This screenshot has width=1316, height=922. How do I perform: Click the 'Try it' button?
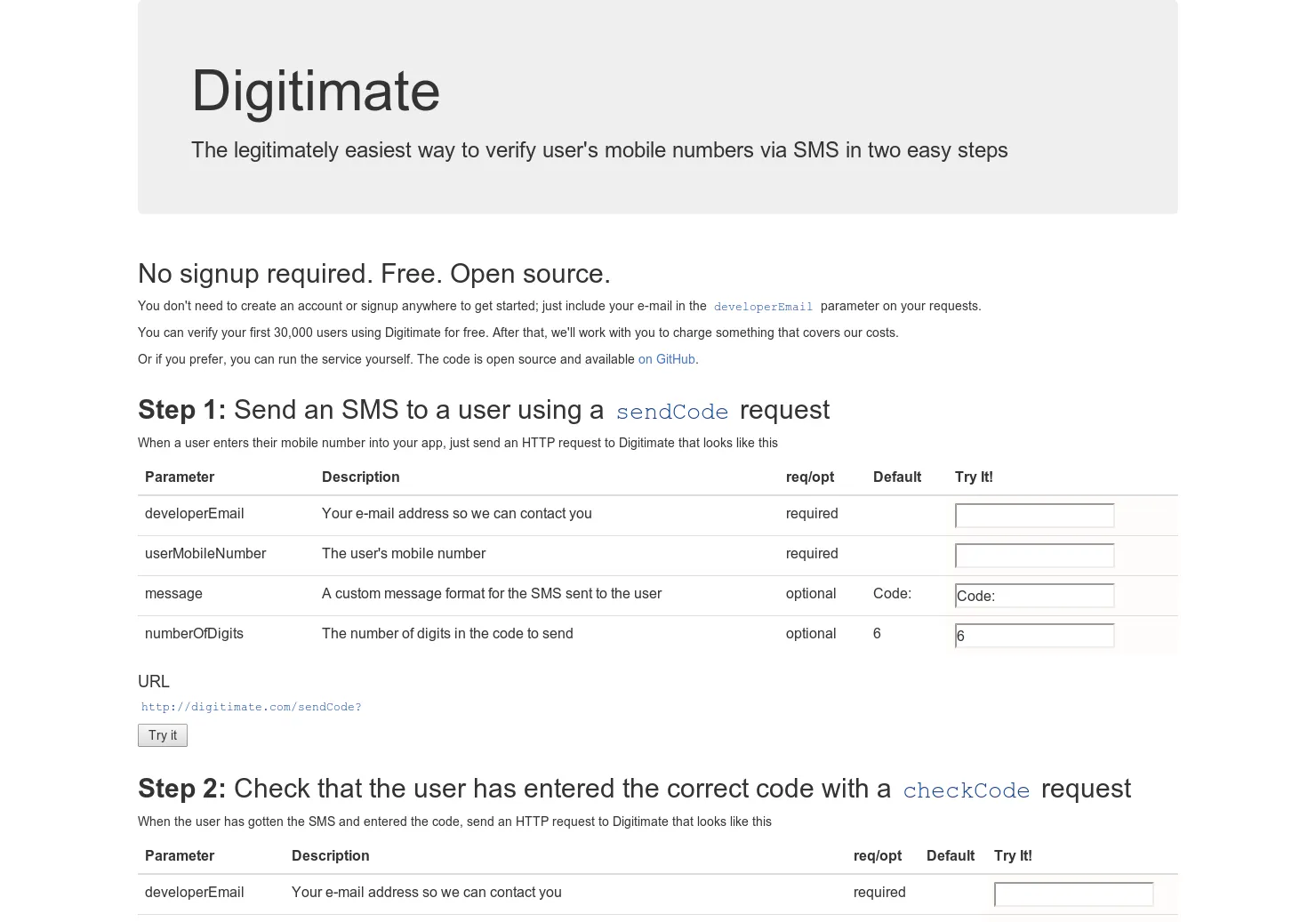[x=163, y=735]
